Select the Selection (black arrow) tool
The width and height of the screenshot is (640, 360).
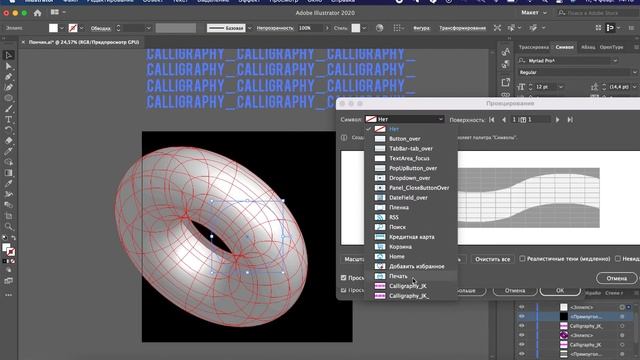[x=9, y=55]
